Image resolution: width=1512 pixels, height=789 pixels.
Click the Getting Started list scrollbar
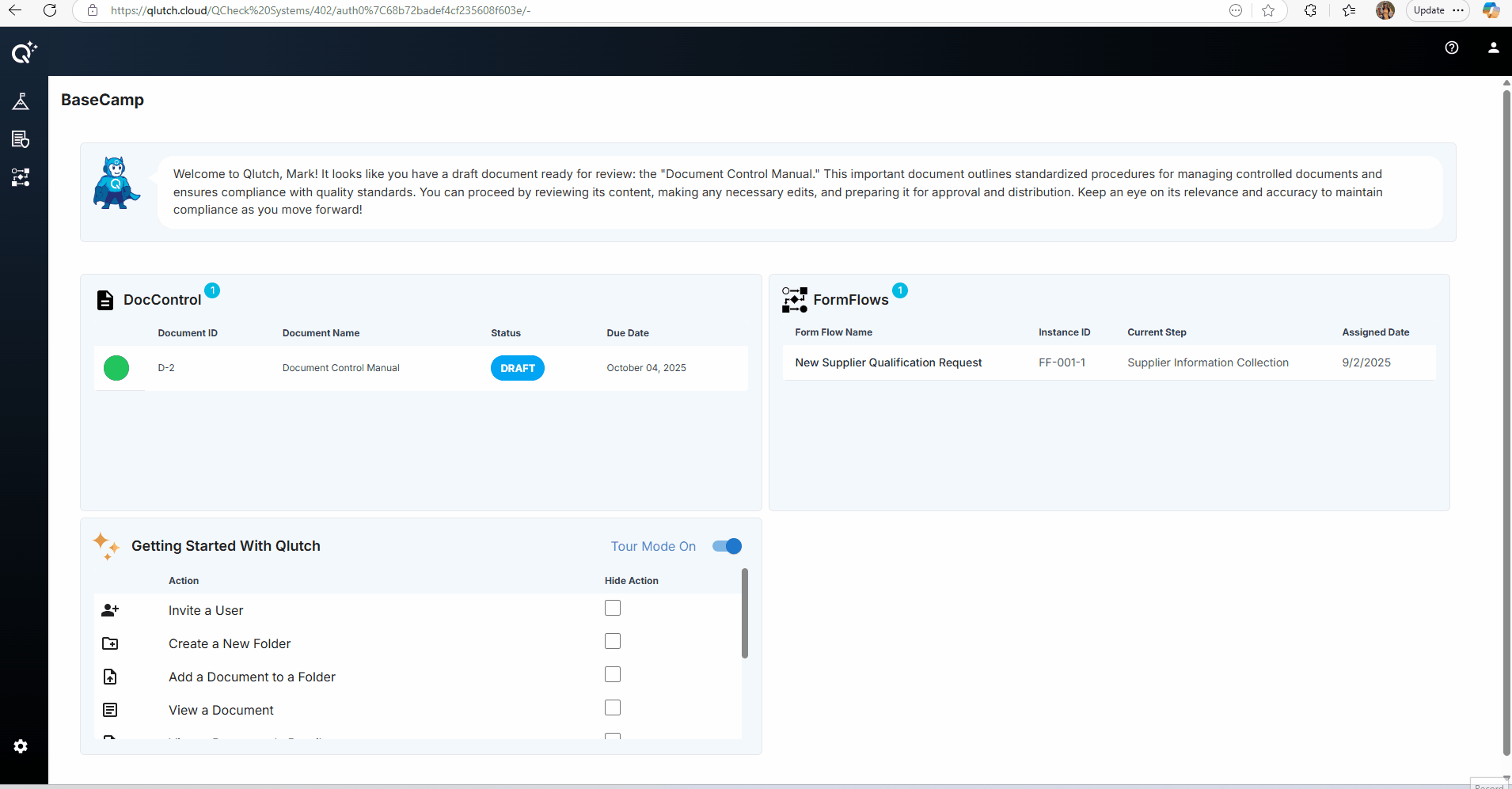point(744,613)
